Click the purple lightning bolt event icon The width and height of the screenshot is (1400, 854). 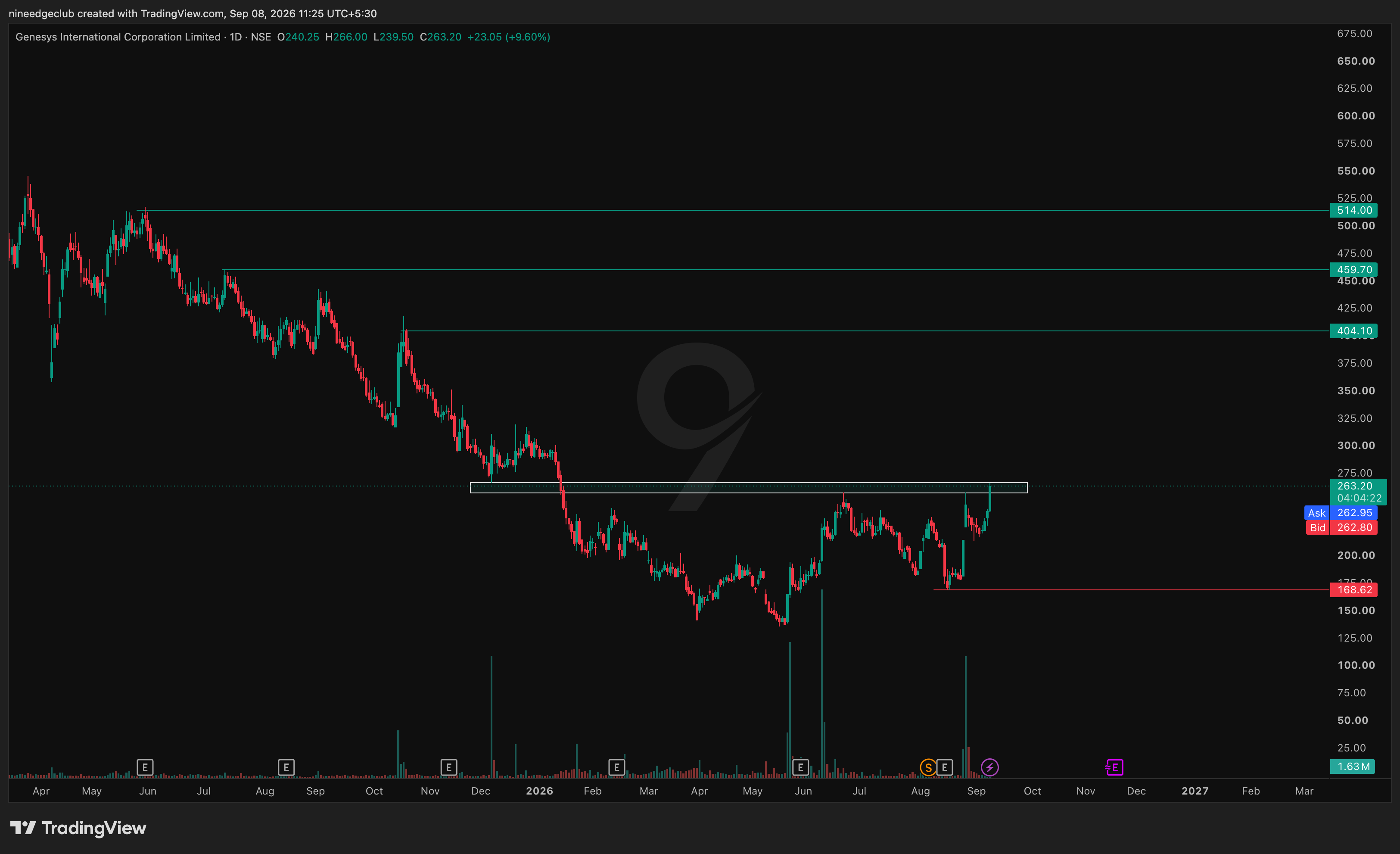pos(990,768)
